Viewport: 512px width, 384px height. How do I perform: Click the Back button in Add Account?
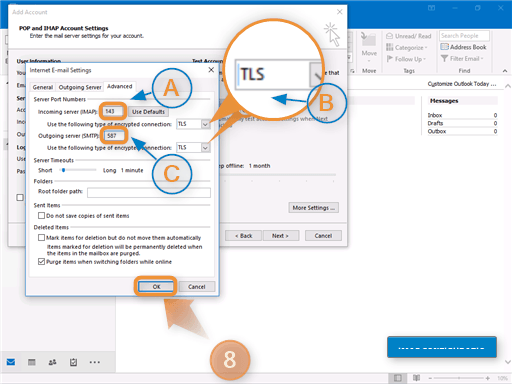click(244, 236)
